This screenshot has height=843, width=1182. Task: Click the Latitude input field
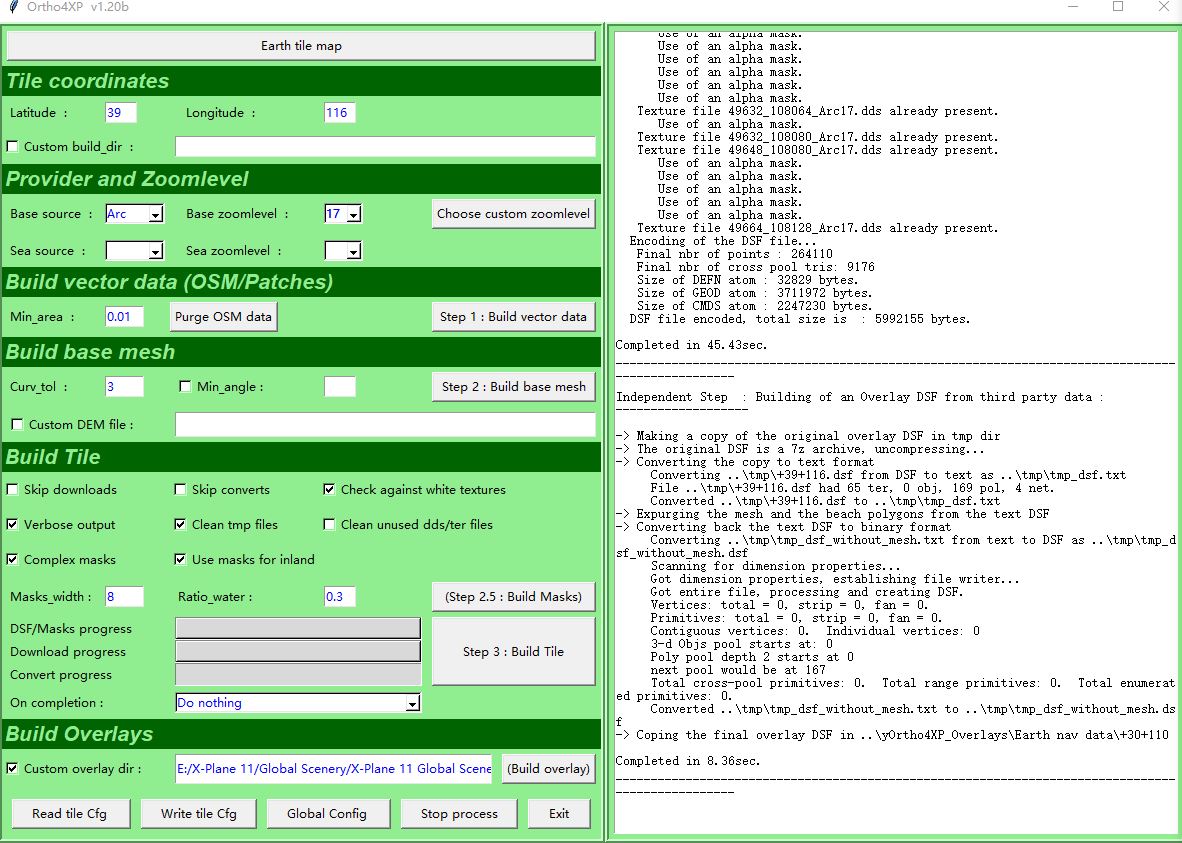(121, 113)
